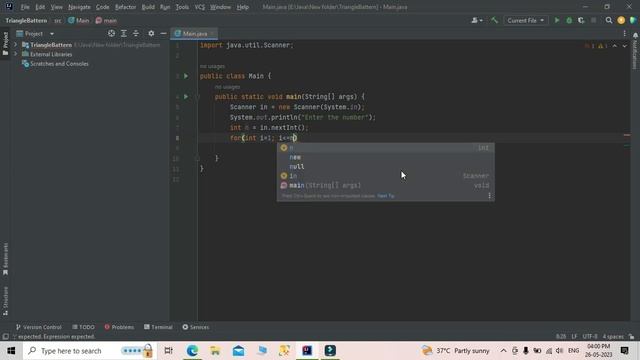Image resolution: width=640 pixels, height=360 pixels.
Task: Open Terminal tool window
Action: point(158,327)
